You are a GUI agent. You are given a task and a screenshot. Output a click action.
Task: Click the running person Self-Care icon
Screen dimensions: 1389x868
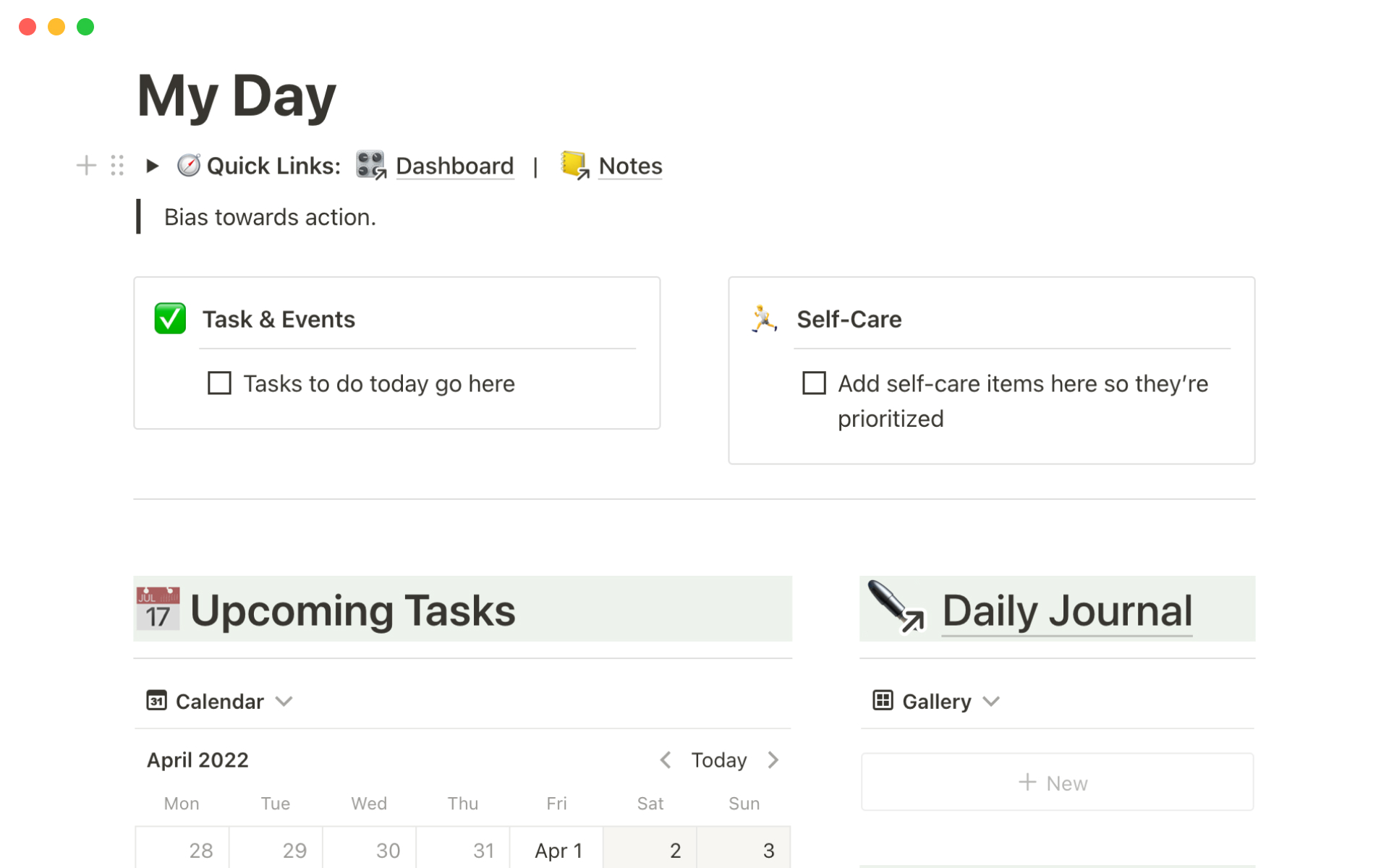(x=764, y=319)
